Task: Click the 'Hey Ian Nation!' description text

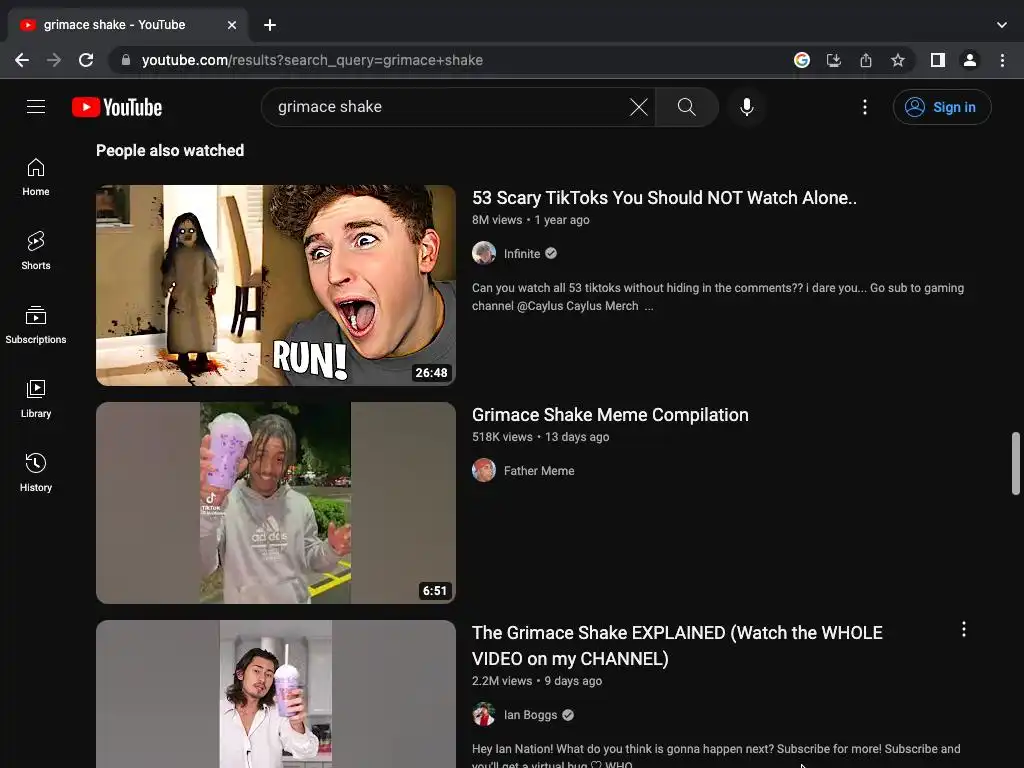Action: pos(716,755)
